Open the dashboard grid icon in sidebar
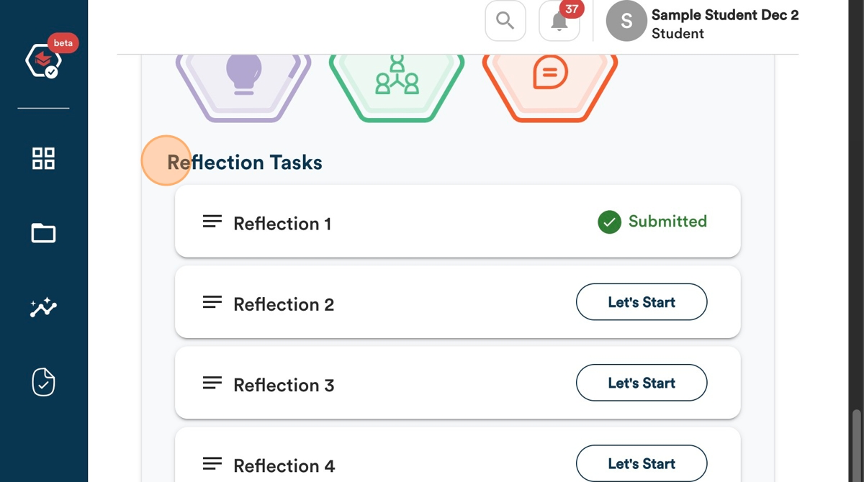864x482 pixels. (44, 158)
